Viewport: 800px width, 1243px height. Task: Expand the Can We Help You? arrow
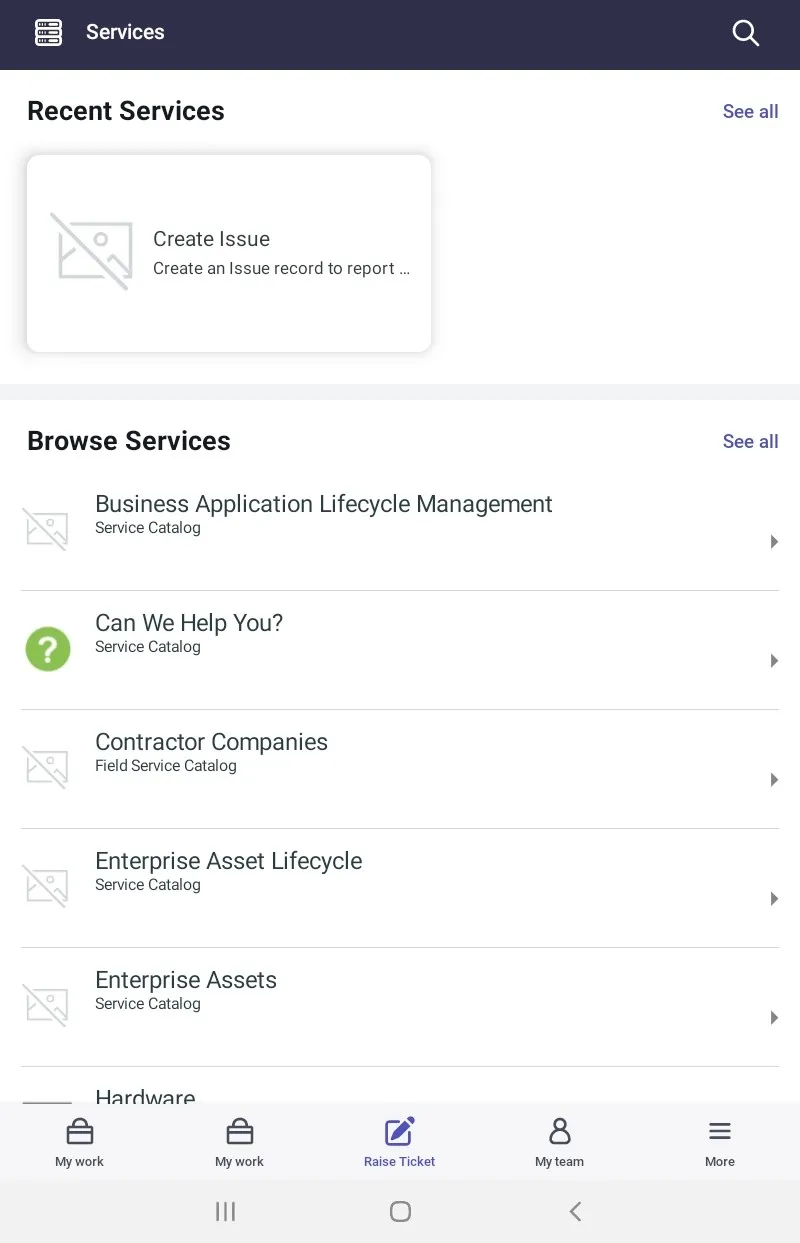coord(774,661)
